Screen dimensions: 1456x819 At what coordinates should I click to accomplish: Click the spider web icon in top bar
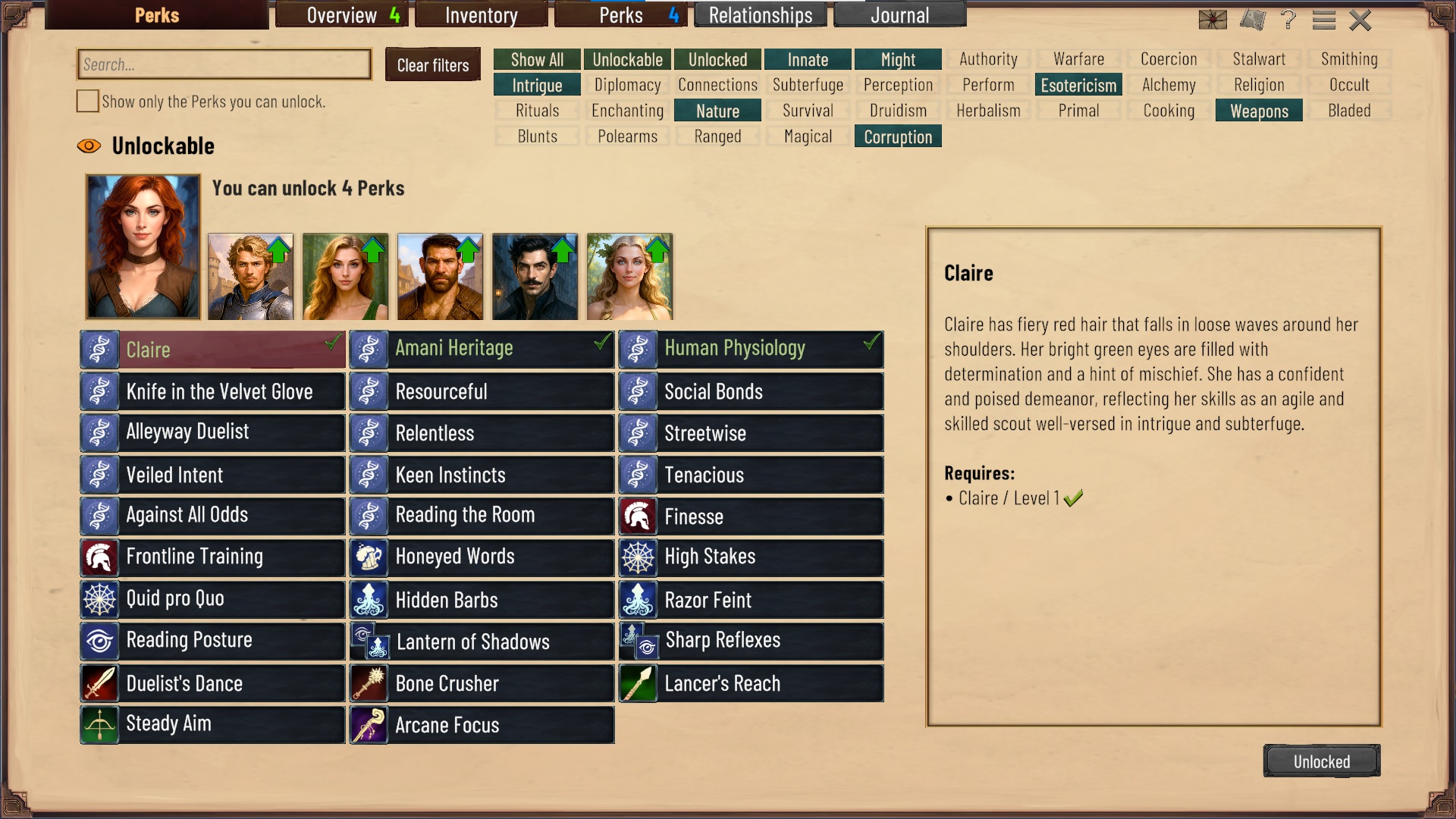pyautogui.click(x=1213, y=20)
